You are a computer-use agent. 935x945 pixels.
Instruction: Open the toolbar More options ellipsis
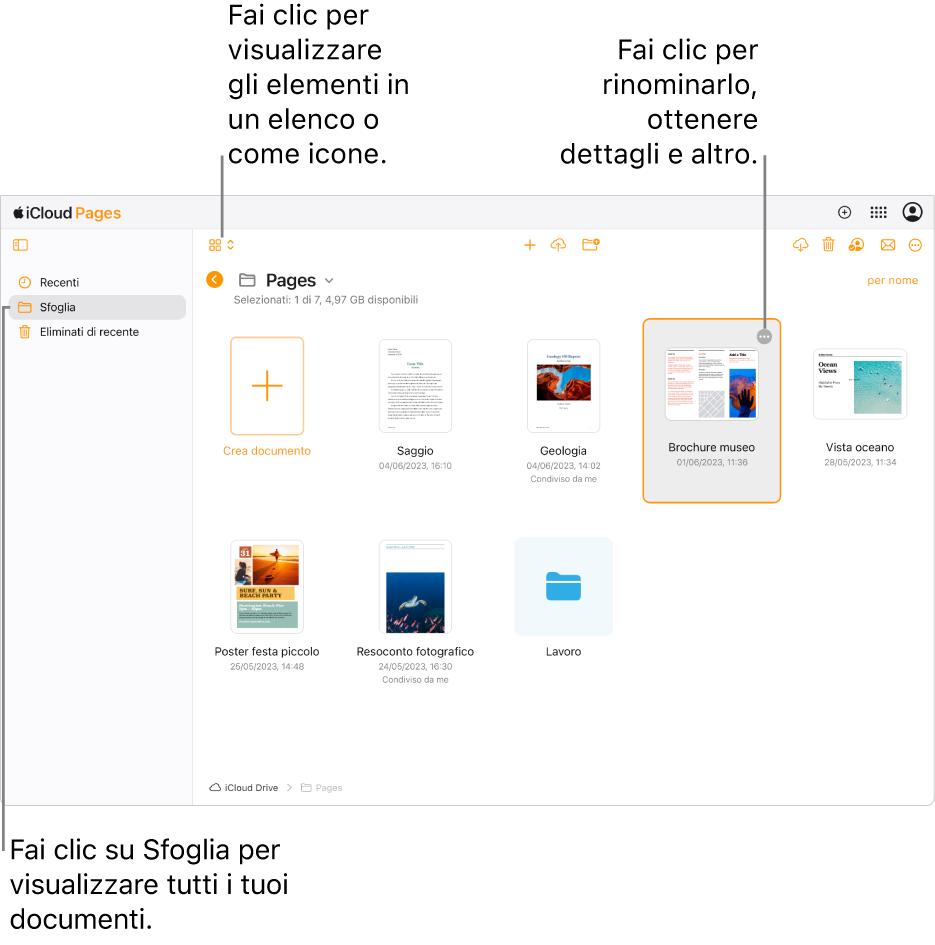coord(915,245)
